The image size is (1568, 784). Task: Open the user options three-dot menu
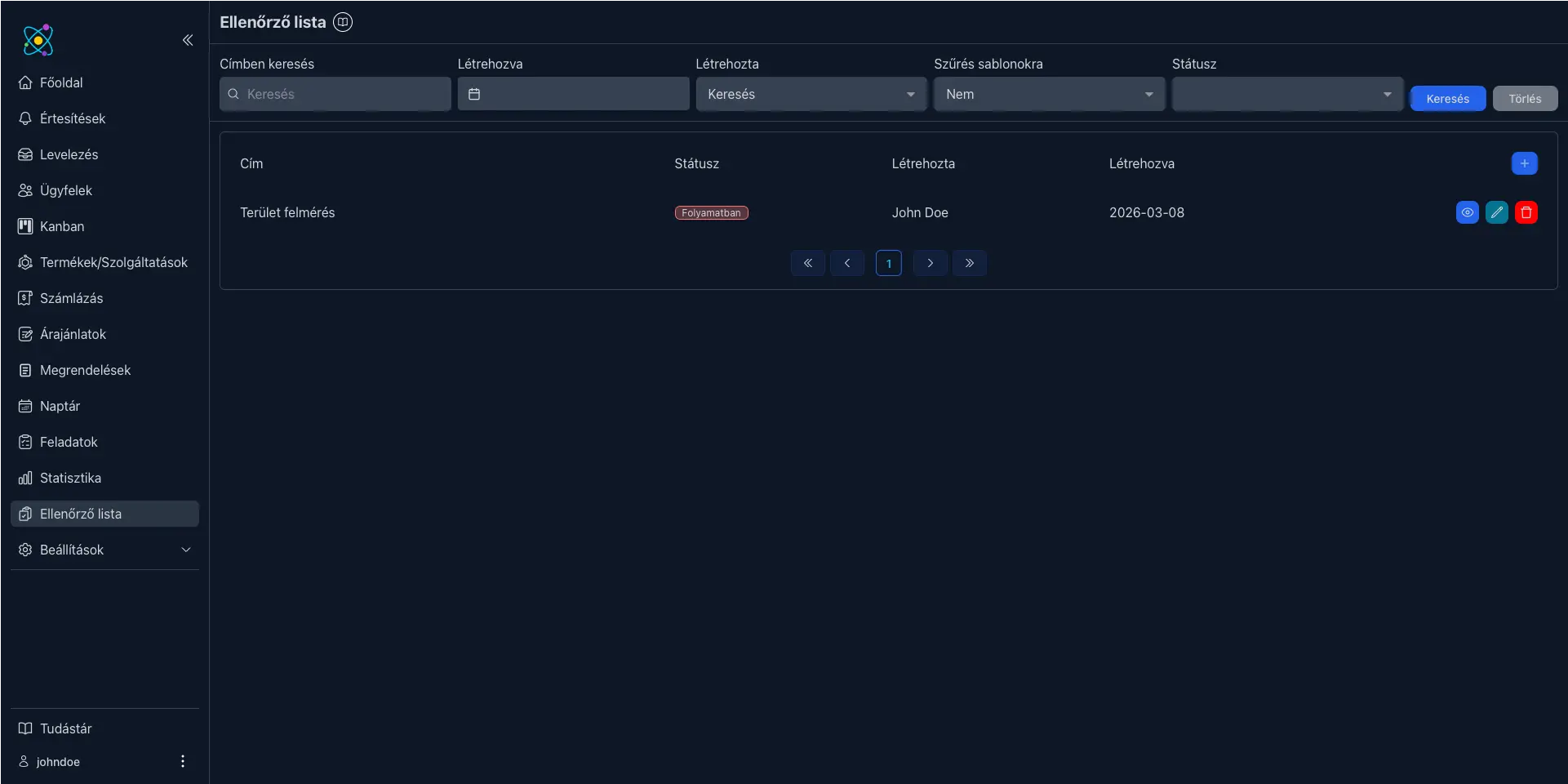coord(182,761)
